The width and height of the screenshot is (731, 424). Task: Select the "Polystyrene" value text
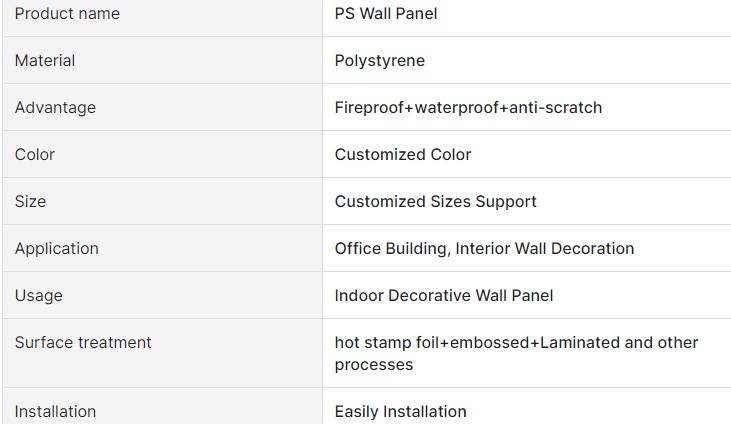380,61
